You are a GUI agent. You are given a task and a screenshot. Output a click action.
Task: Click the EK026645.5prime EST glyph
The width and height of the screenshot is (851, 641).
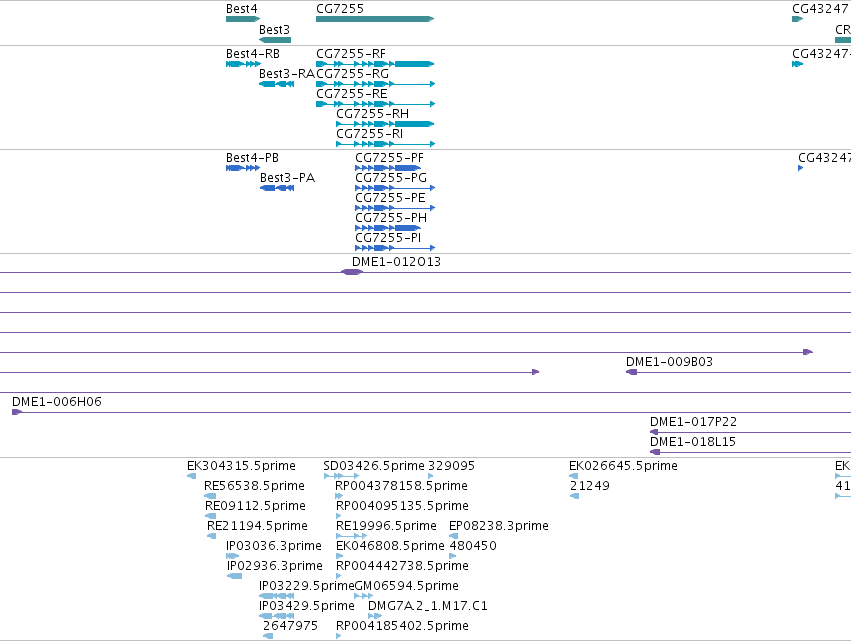pyautogui.click(x=574, y=476)
